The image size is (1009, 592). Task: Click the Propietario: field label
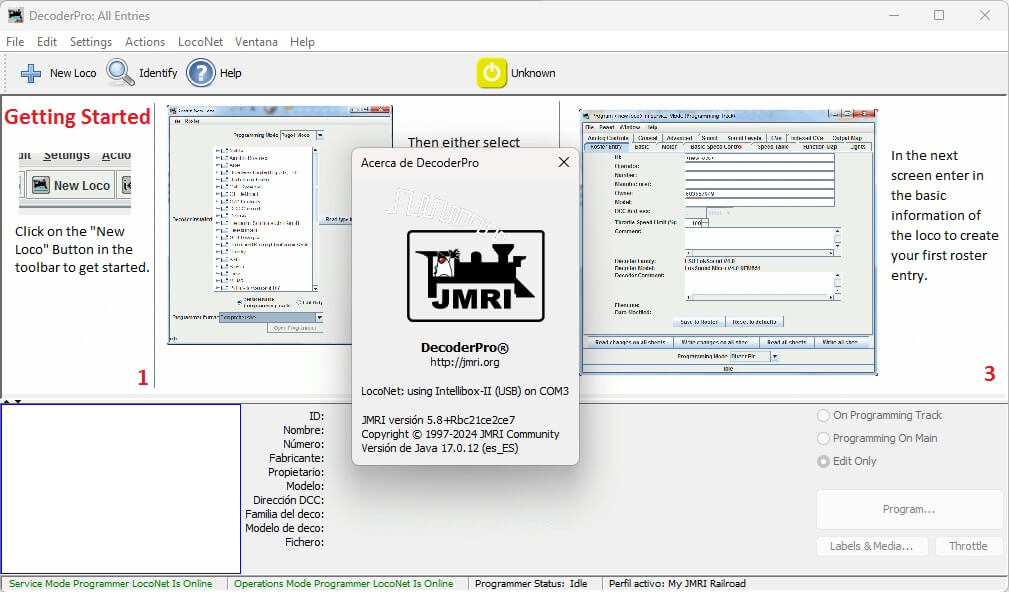[296, 472]
